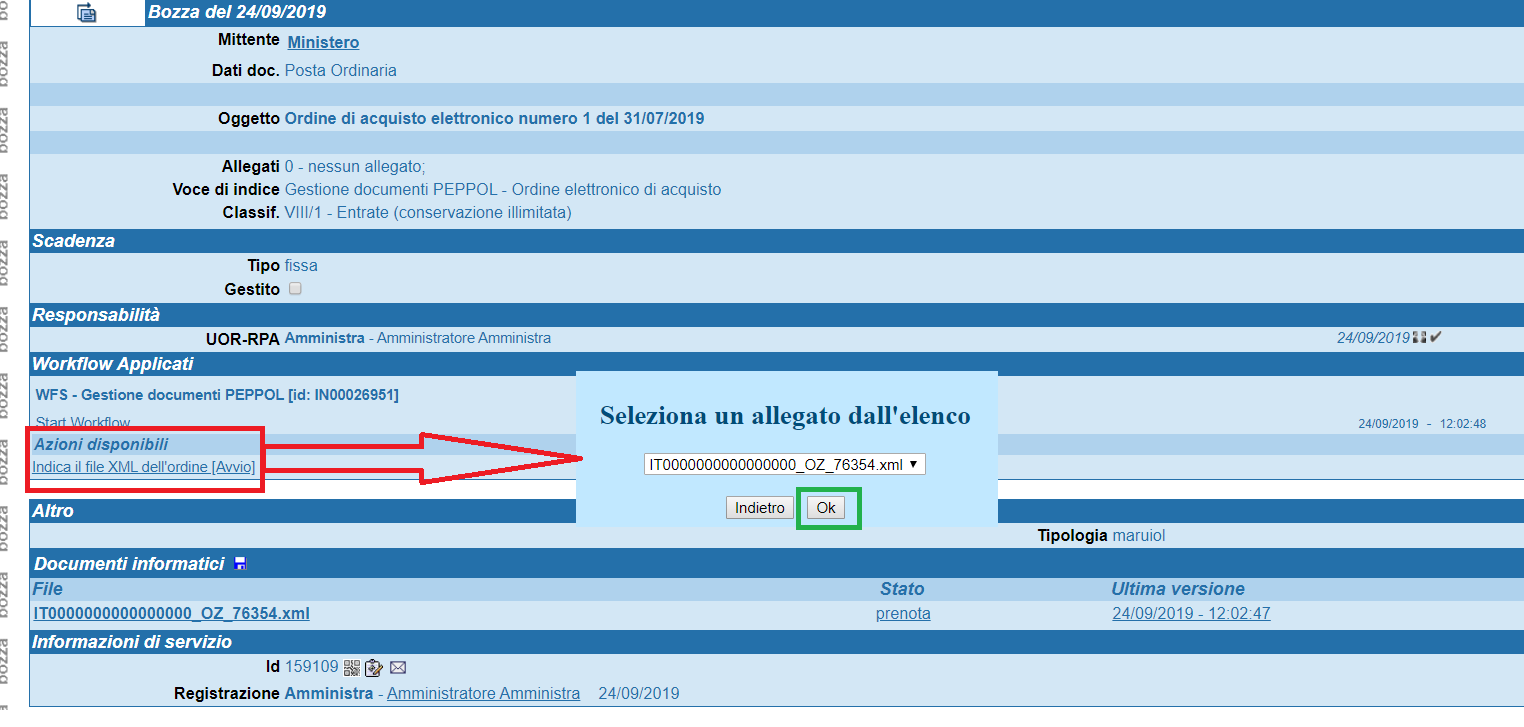Open the attachment selection dropdown in the dialog
Screen dimensions: 1524x727
785,465
